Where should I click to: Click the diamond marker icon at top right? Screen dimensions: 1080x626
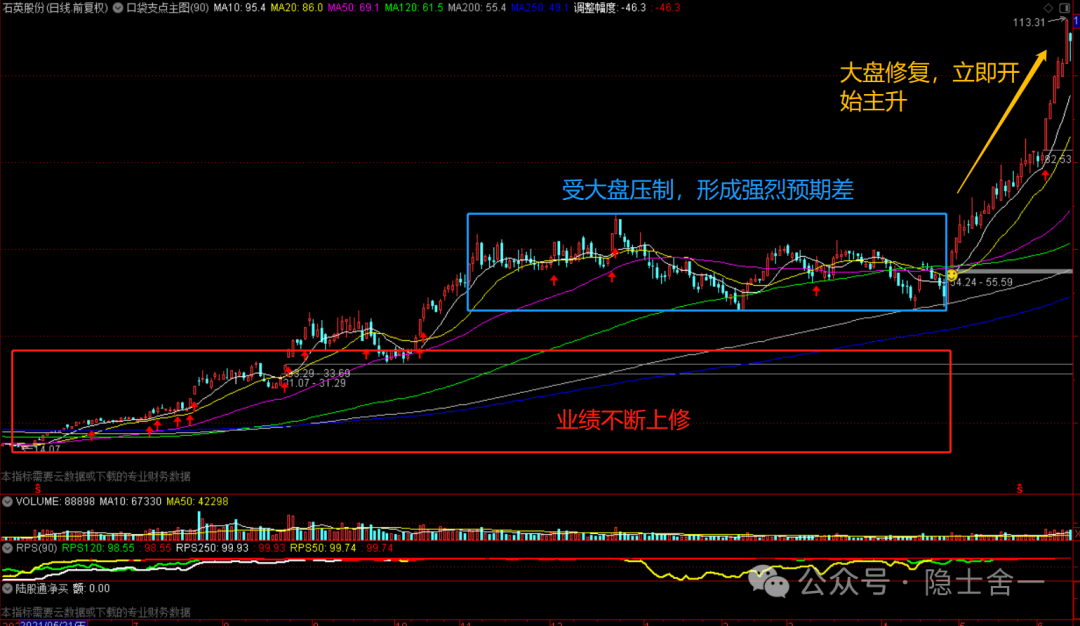click(x=1048, y=8)
